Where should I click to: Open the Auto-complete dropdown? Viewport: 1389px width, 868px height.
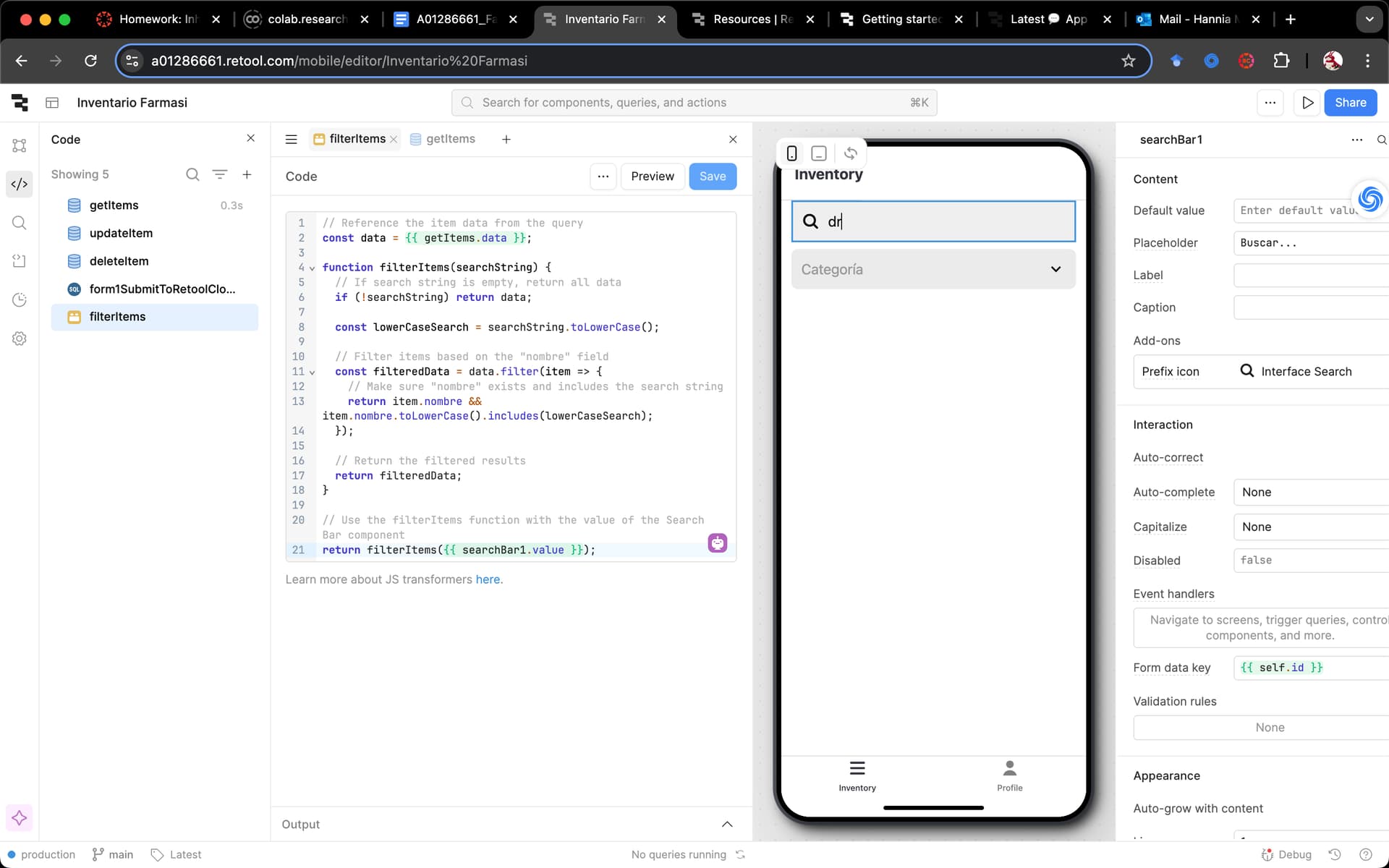(1311, 492)
